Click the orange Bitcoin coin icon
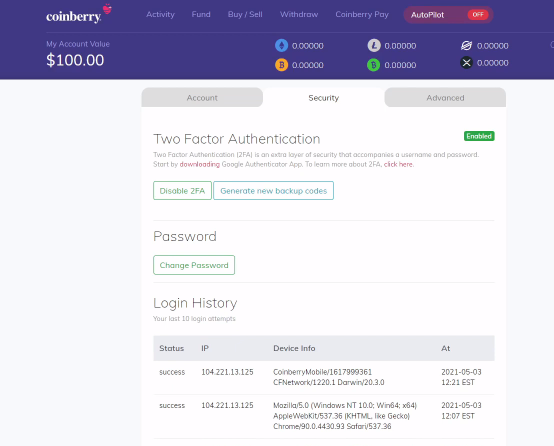The height and width of the screenshot is (446, 554). click(x=282, y=65)
